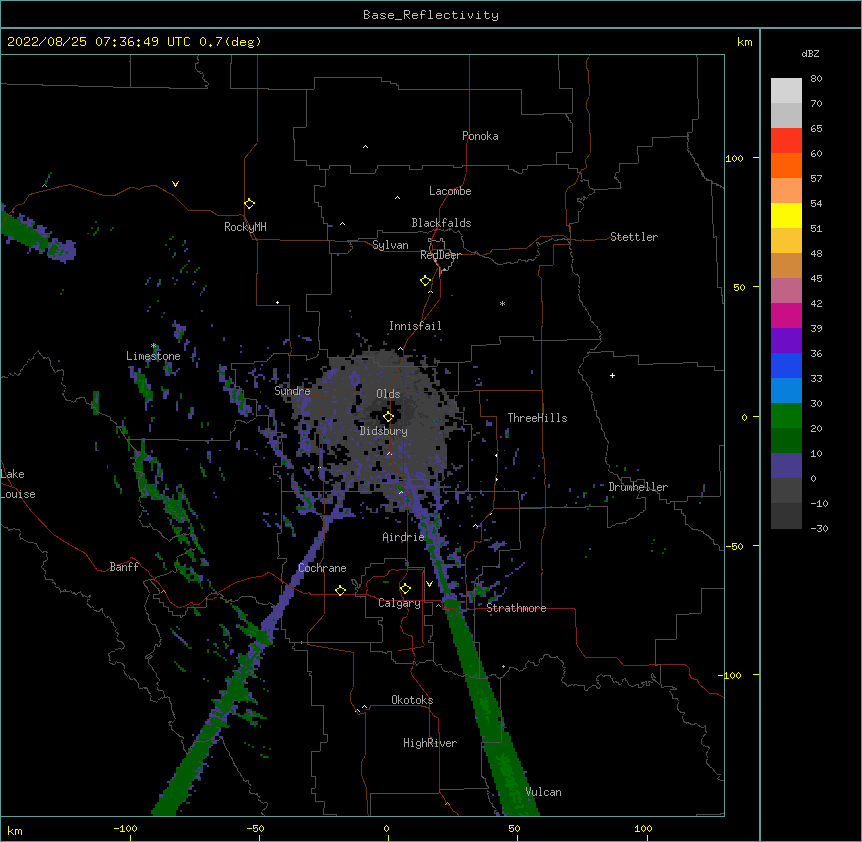Viewport: 862px width, 842px height.
Task: Click the Base_Reflectivity title
Action: point(431,15)
